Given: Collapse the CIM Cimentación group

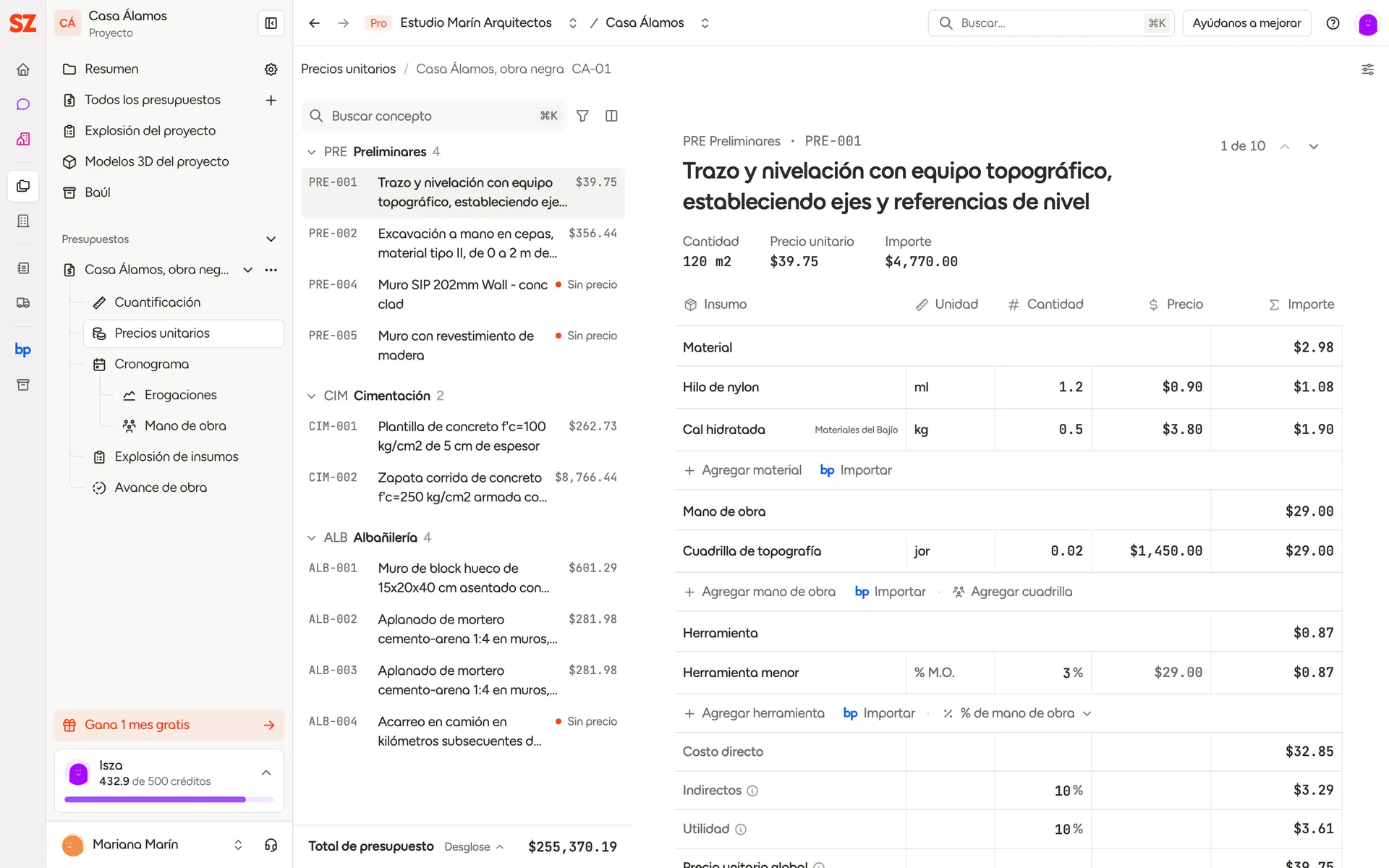Looking at the screenshot, I should click(312, 396).
